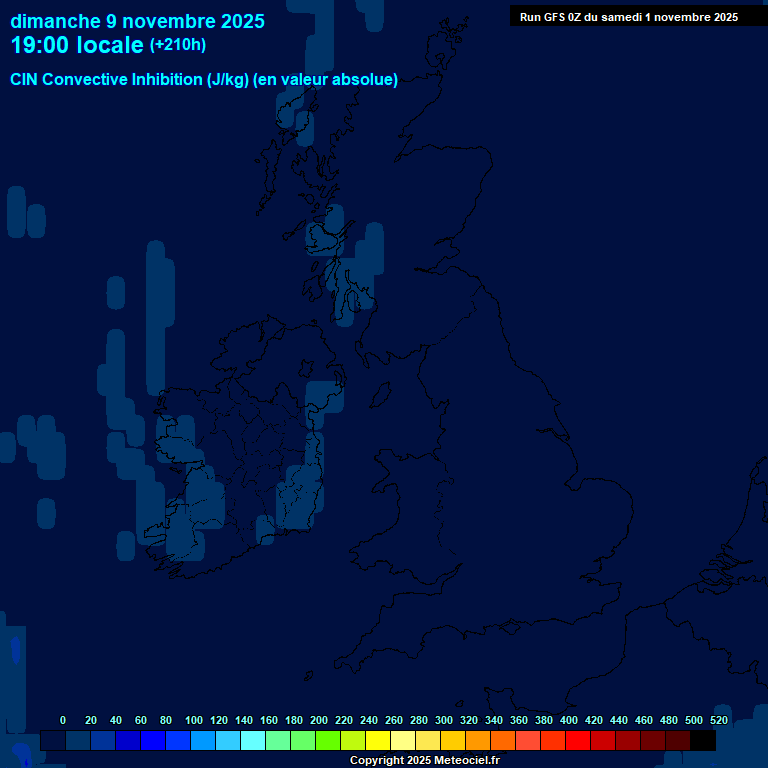Click the bright green swatch right of 200

[328, 741]
